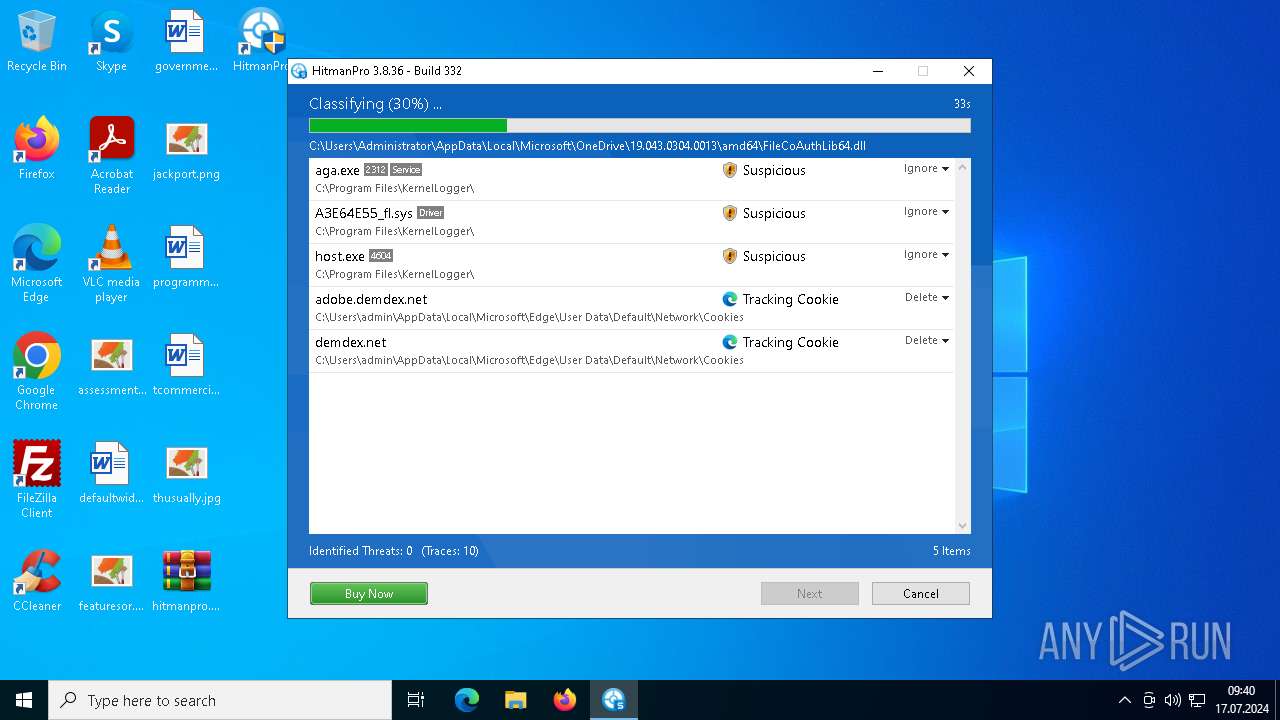
Task: Open Ignore dropdown for aga.exe
Action: coord(926,169)
